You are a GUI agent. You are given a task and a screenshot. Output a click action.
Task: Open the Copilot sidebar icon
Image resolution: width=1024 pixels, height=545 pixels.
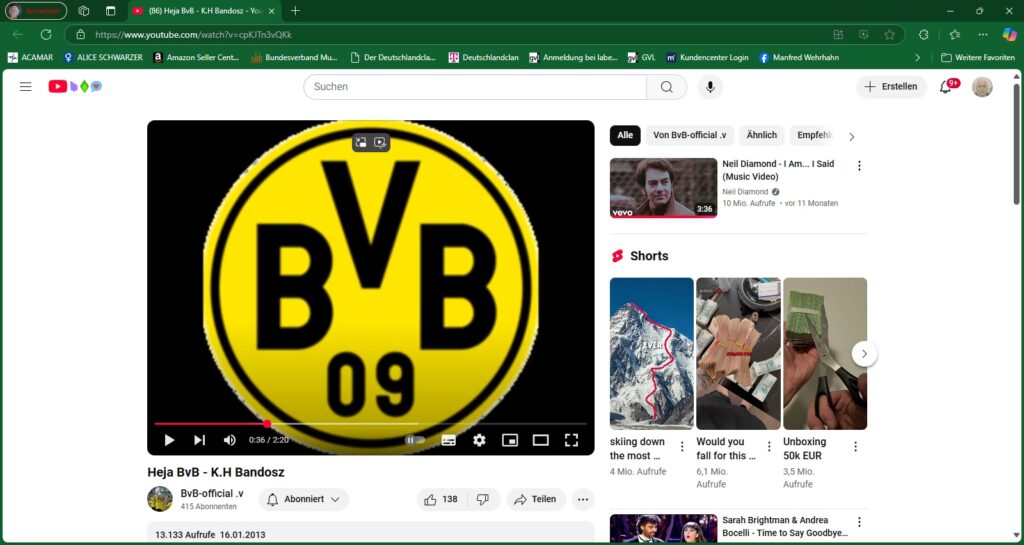click(x=1010, y=34)
